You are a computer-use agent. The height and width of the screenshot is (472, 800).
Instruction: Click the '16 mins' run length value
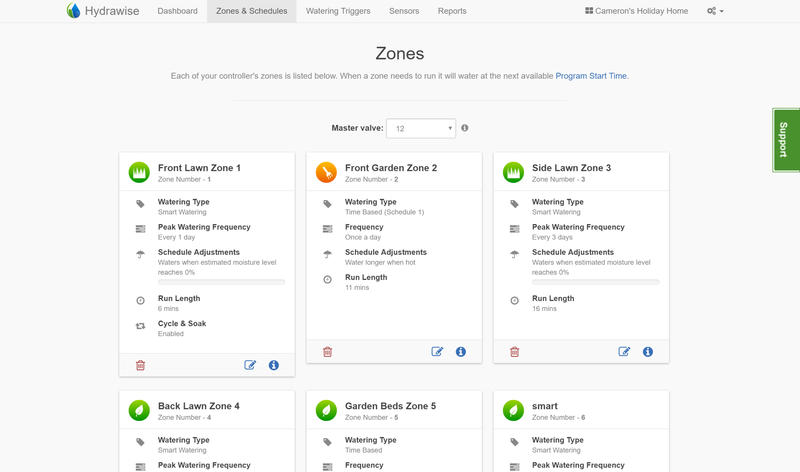(544, 309)
